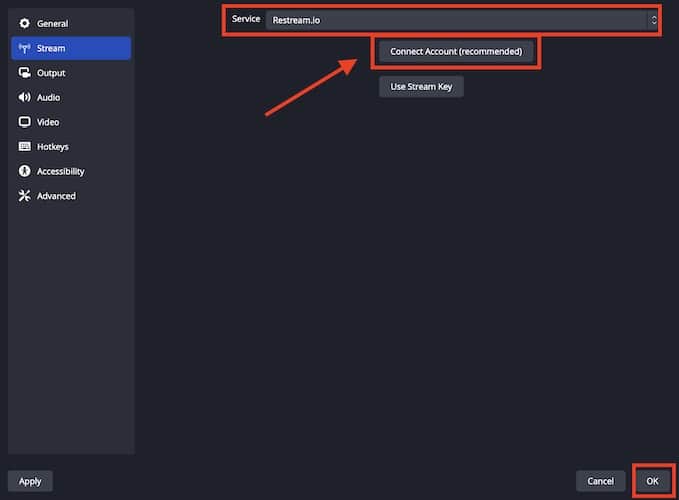Confirm settings with OK button

(652, 481)
